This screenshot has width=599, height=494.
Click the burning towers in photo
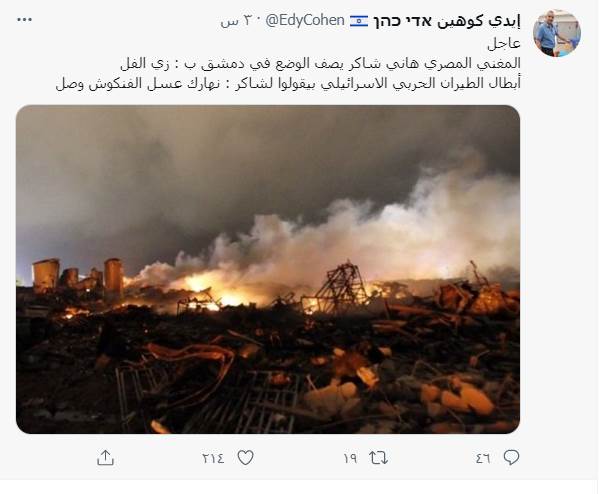coord(78,276)
